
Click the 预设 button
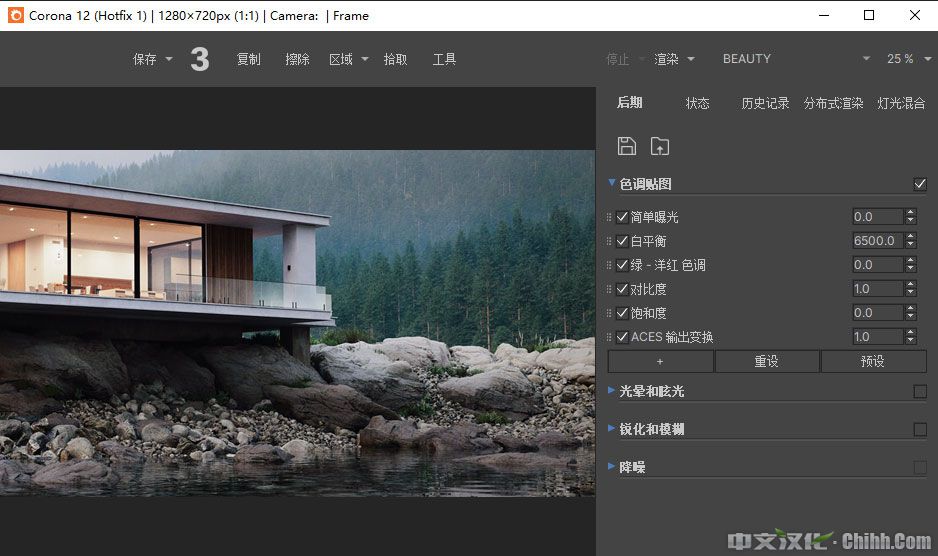873,361
